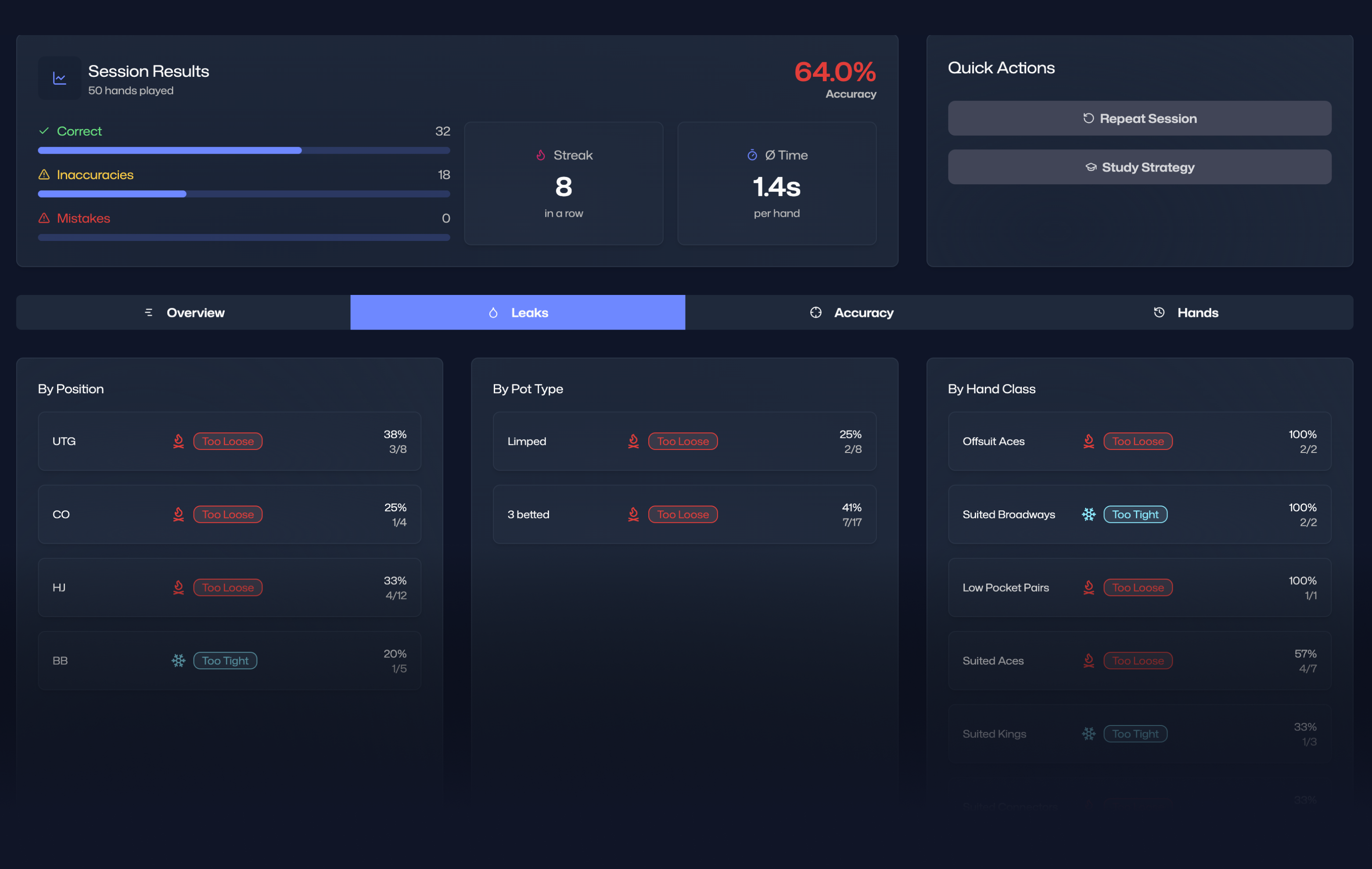Click the Too Tight badge for Suited Kings
This screenshot has width=1372, height=869.
coord(1135,734)
